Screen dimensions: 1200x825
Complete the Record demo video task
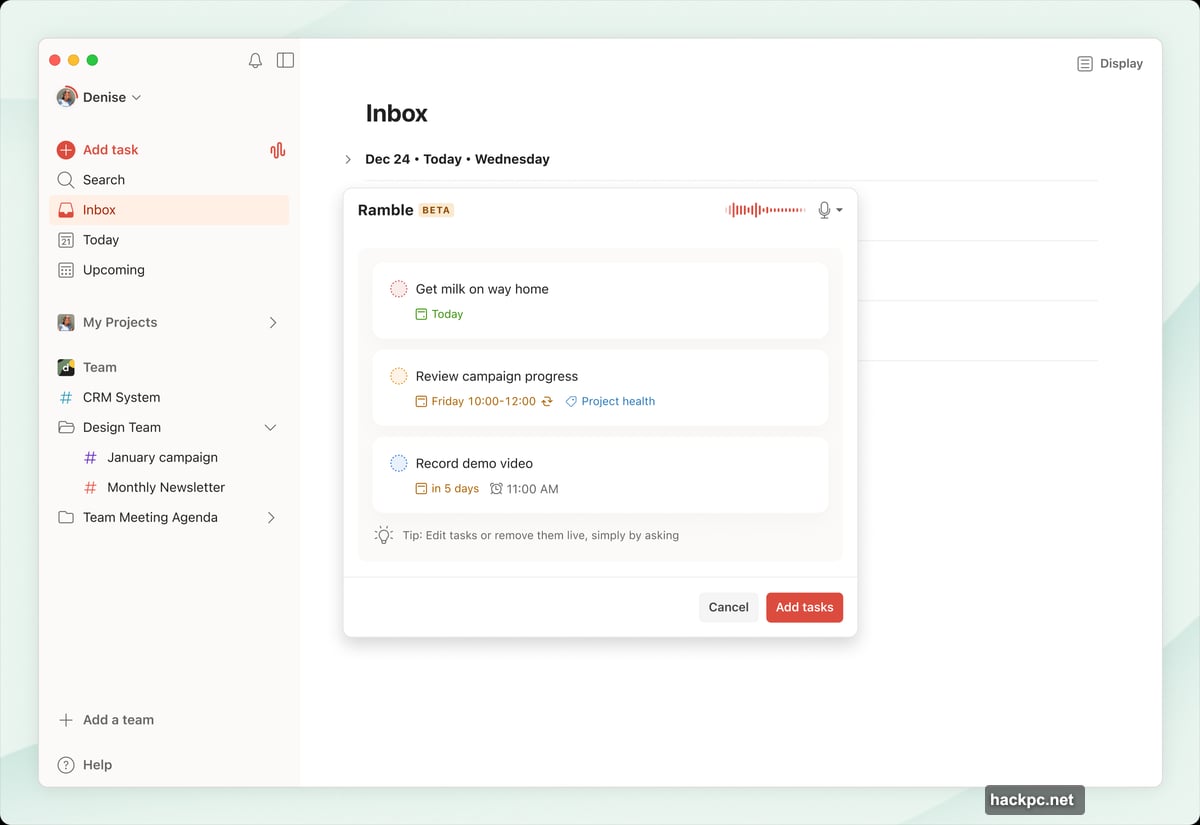click(x=398, y=462)
